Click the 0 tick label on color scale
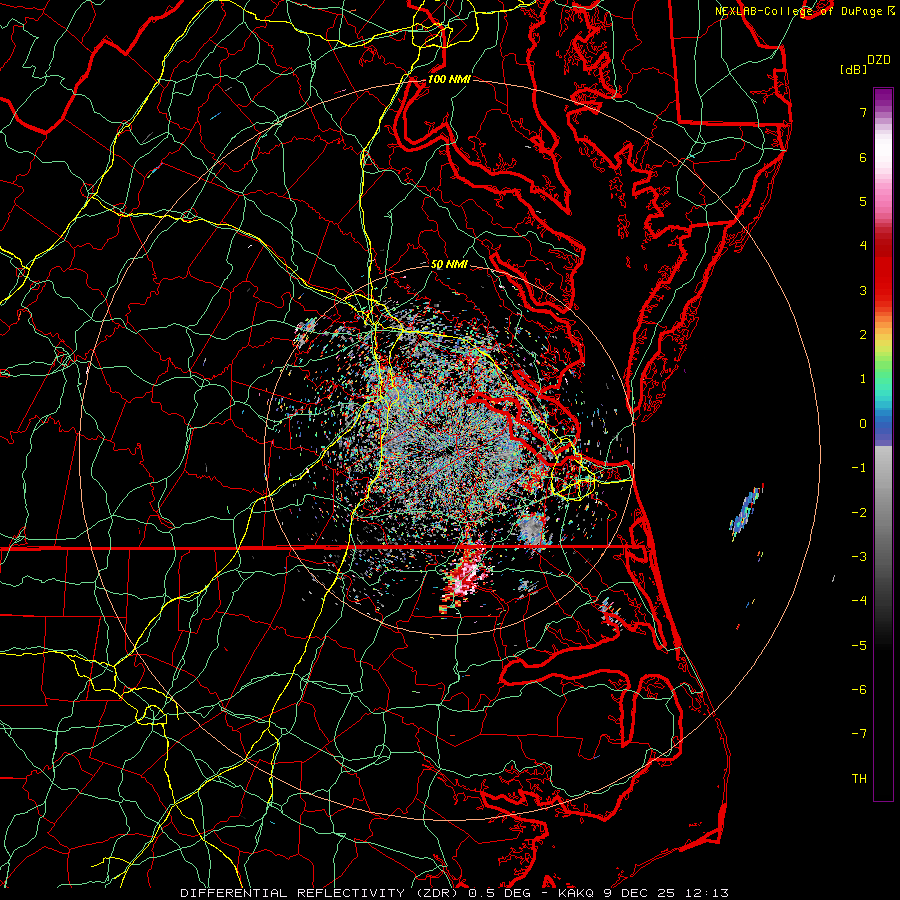The image size is (900, 900). [863, 424]
